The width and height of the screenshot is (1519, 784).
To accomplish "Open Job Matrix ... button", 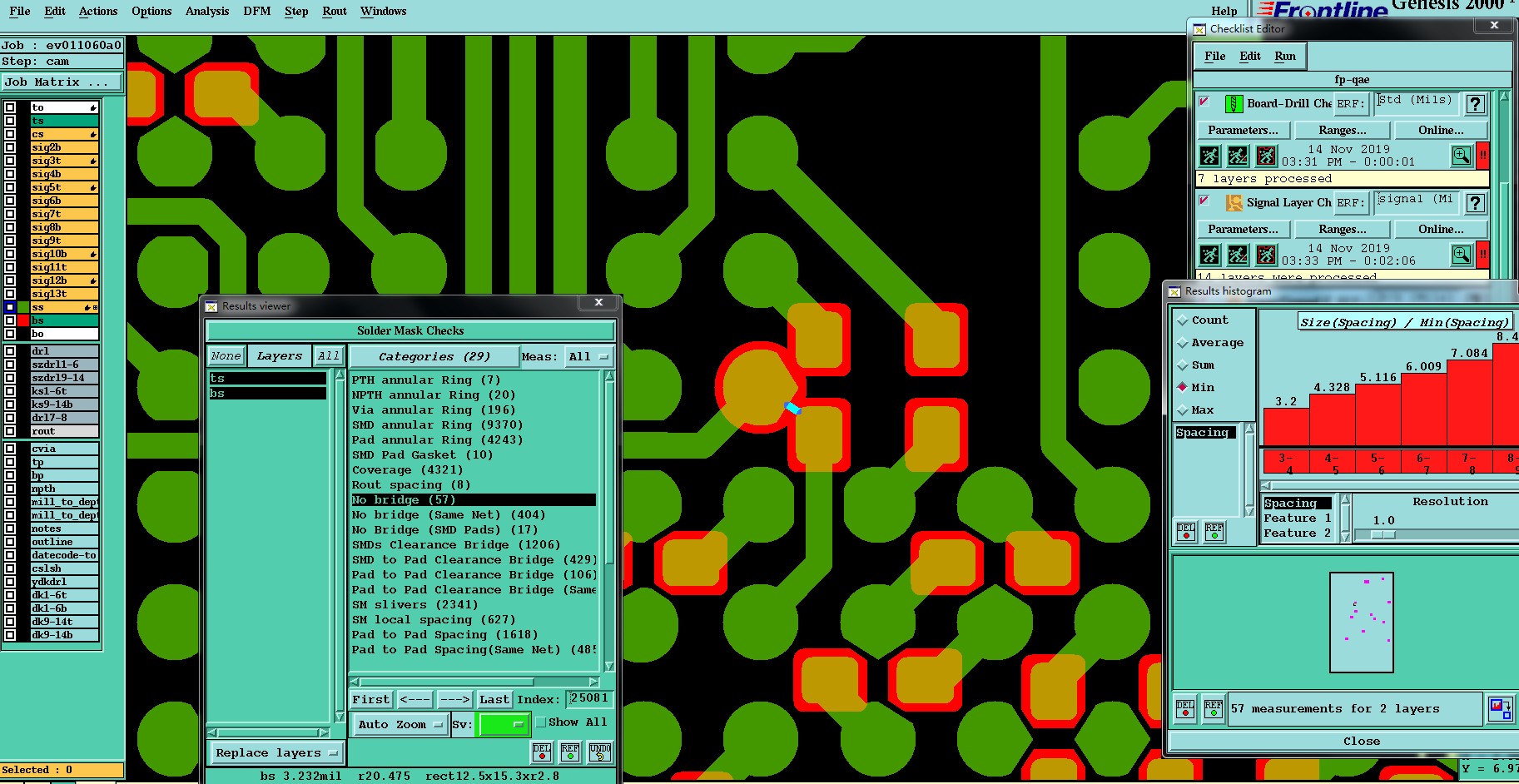I will (62, 82).
